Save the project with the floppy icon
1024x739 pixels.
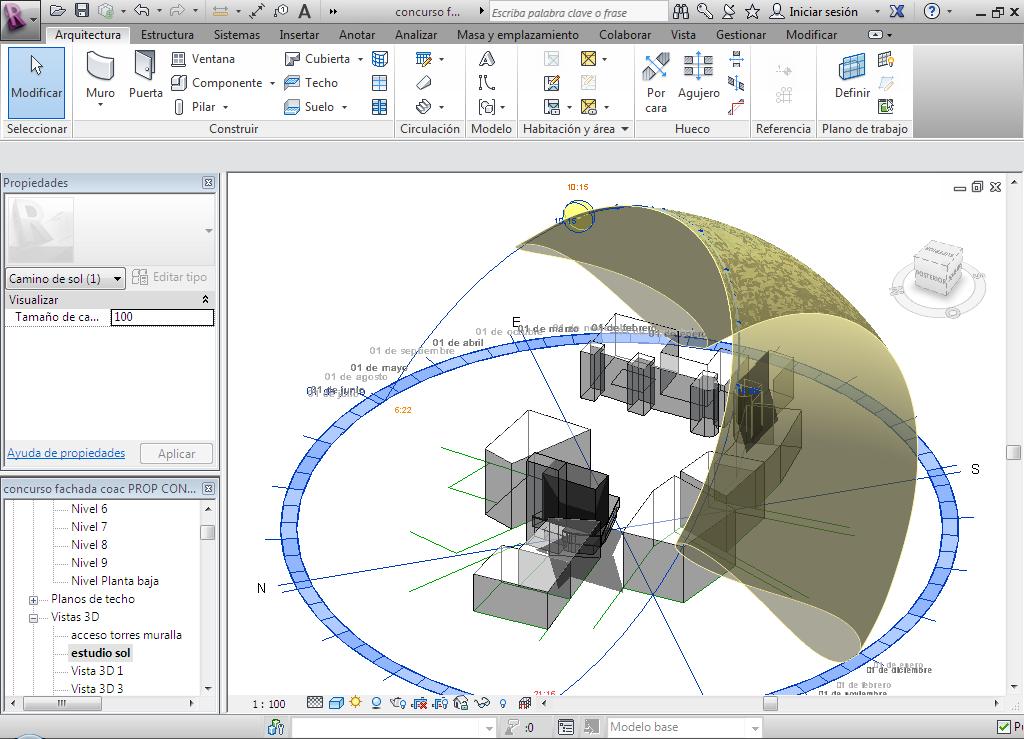coord(82,11)
